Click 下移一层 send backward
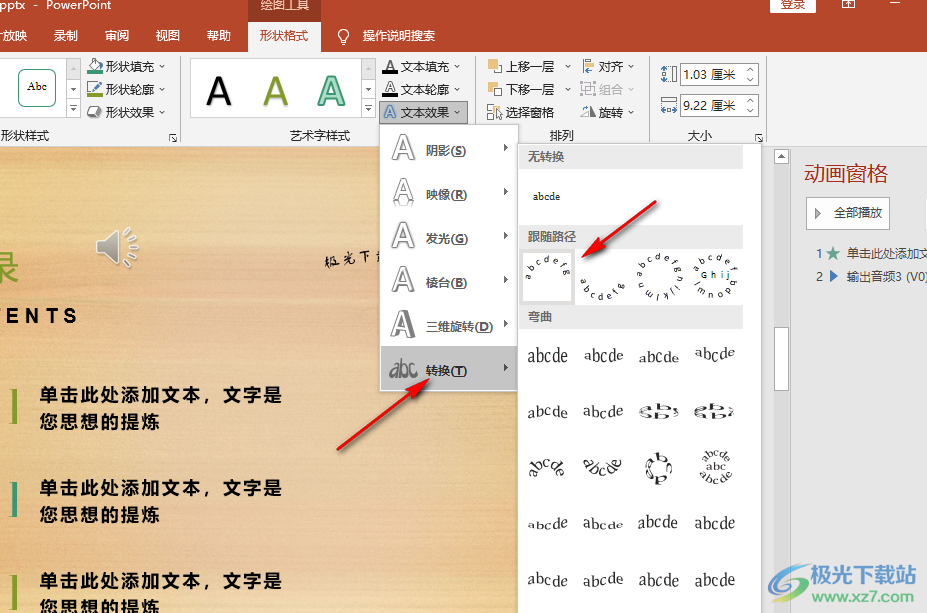The height and width of the screenshot is (613, 927). coord(522,89)
